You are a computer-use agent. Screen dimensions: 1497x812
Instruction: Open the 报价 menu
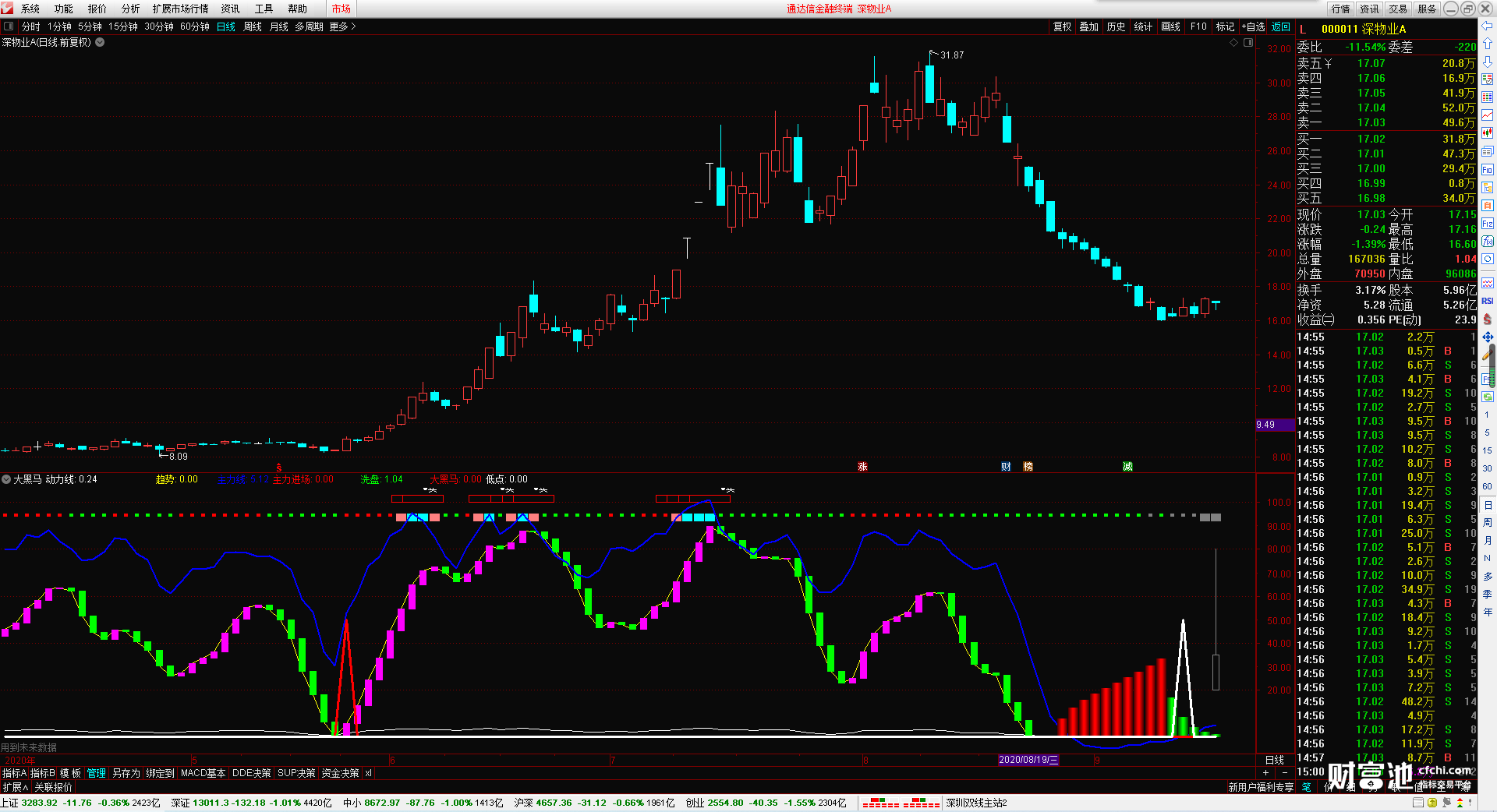pos(97,9)
